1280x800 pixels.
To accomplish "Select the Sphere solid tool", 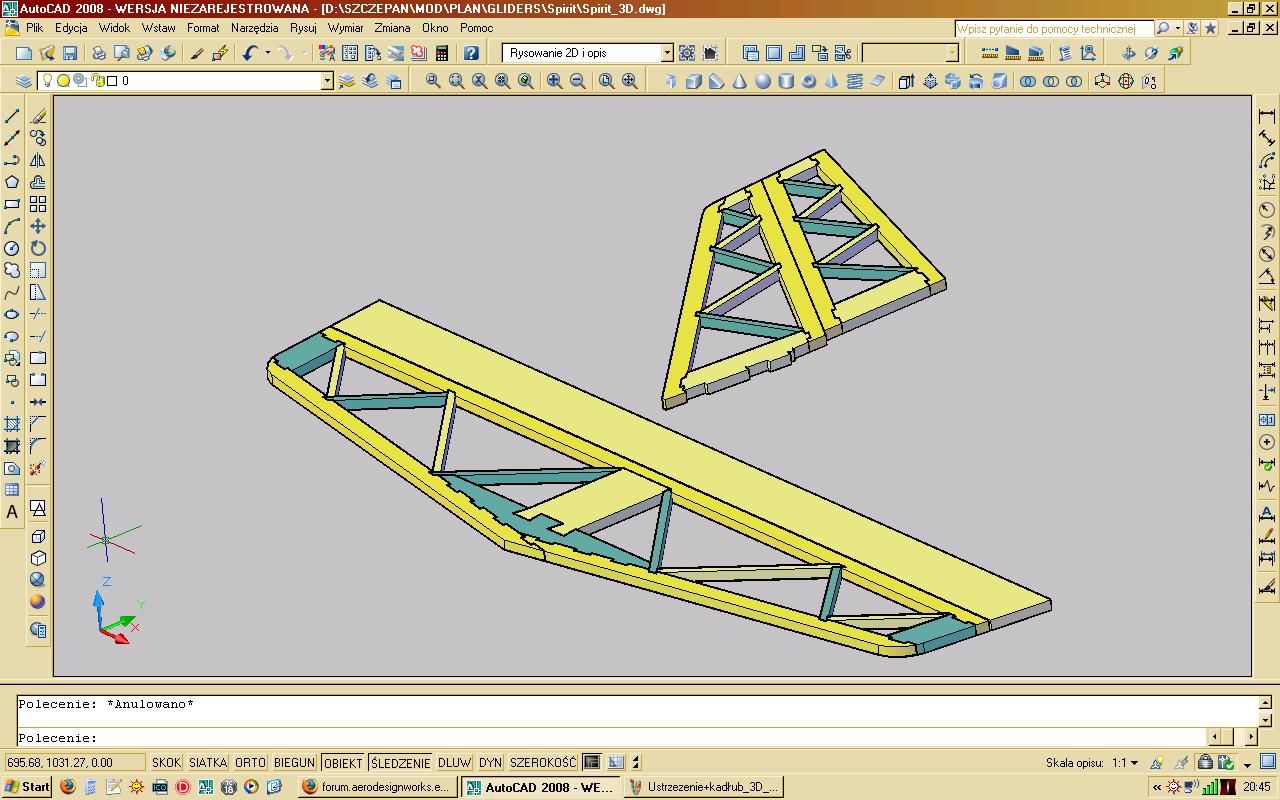I will (763, 81).
